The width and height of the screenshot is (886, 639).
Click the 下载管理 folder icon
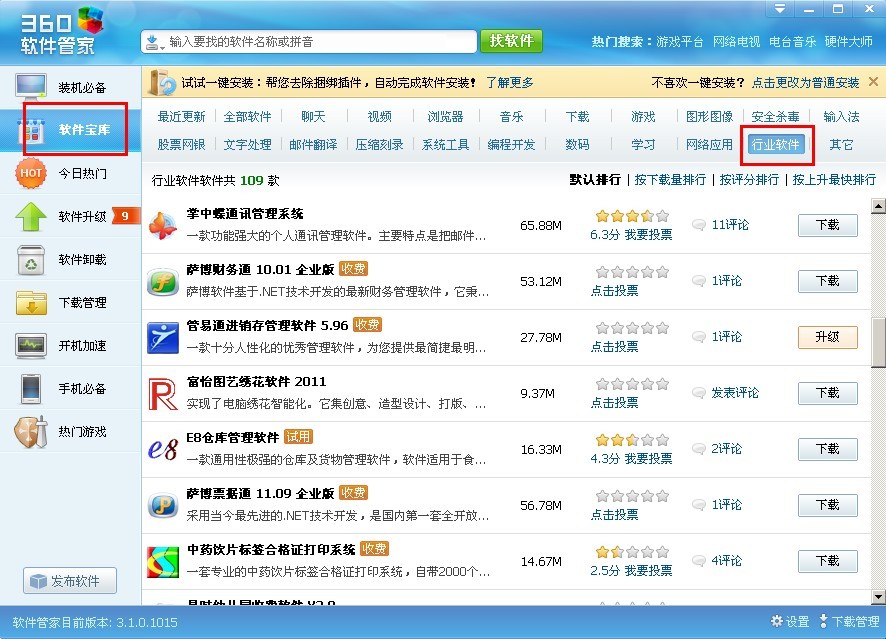point(31,303)
